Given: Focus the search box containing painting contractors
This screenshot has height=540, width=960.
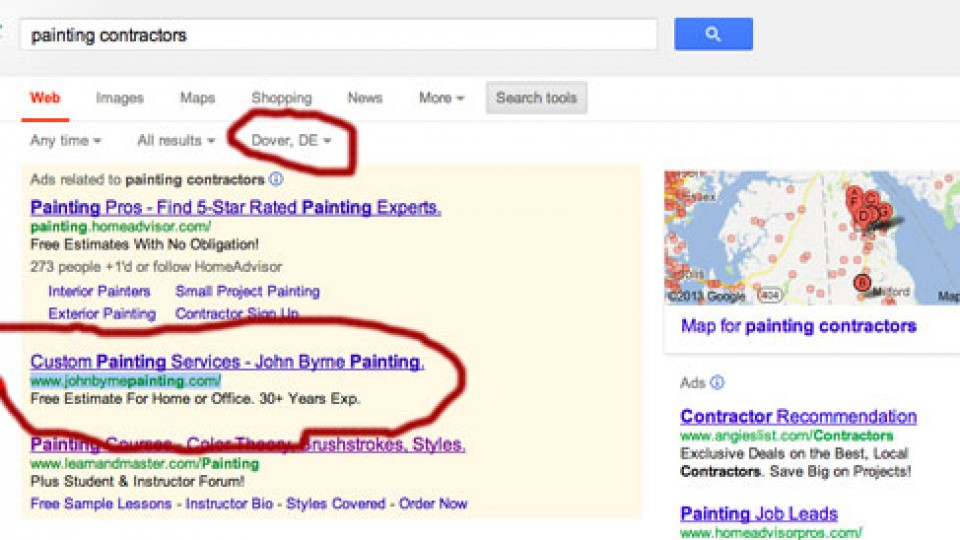Looking at the screenshot, I should [x=338, y=35].
